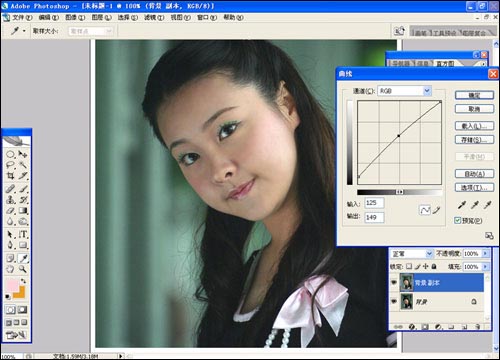
Task: Click the 确定 OK button in Curves
Action: 474,95
